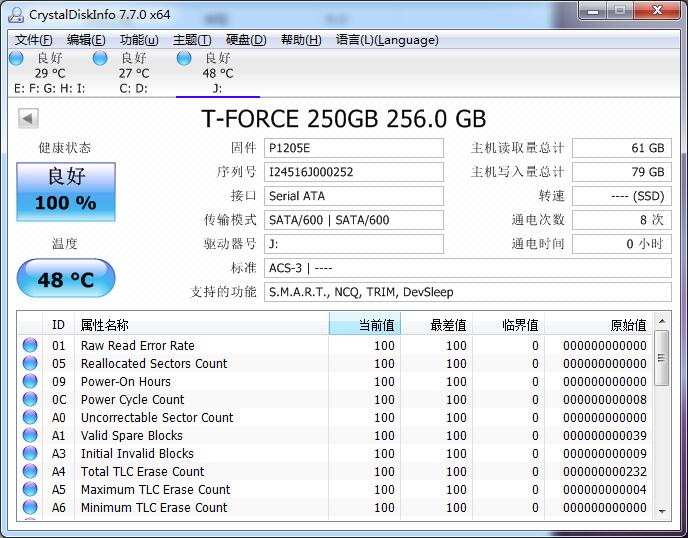Open the 主题(T) menu

point(192,40)
